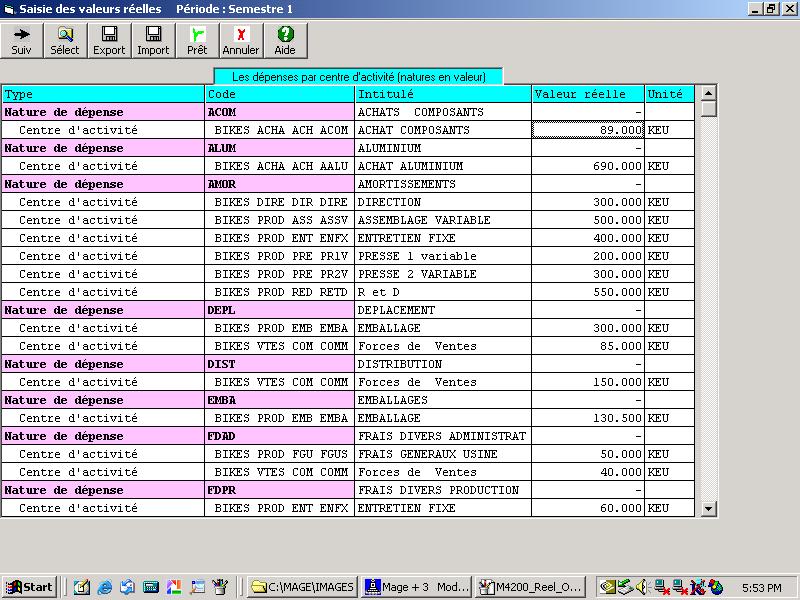Viewport: 800px width, 600px height.
Task: Click the ACOM nature de dépense code
Action: [x=280, y=112]
